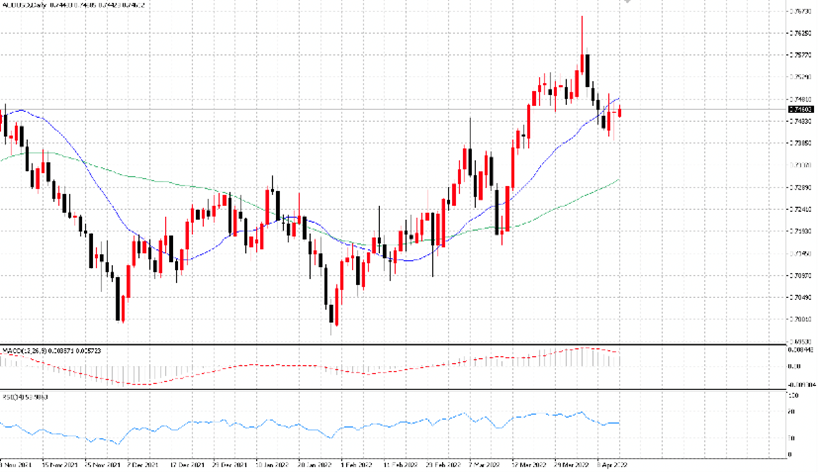The image size is (818, 472).
Task: Click the 1 Feb 2022 date label
Action: 356,464
